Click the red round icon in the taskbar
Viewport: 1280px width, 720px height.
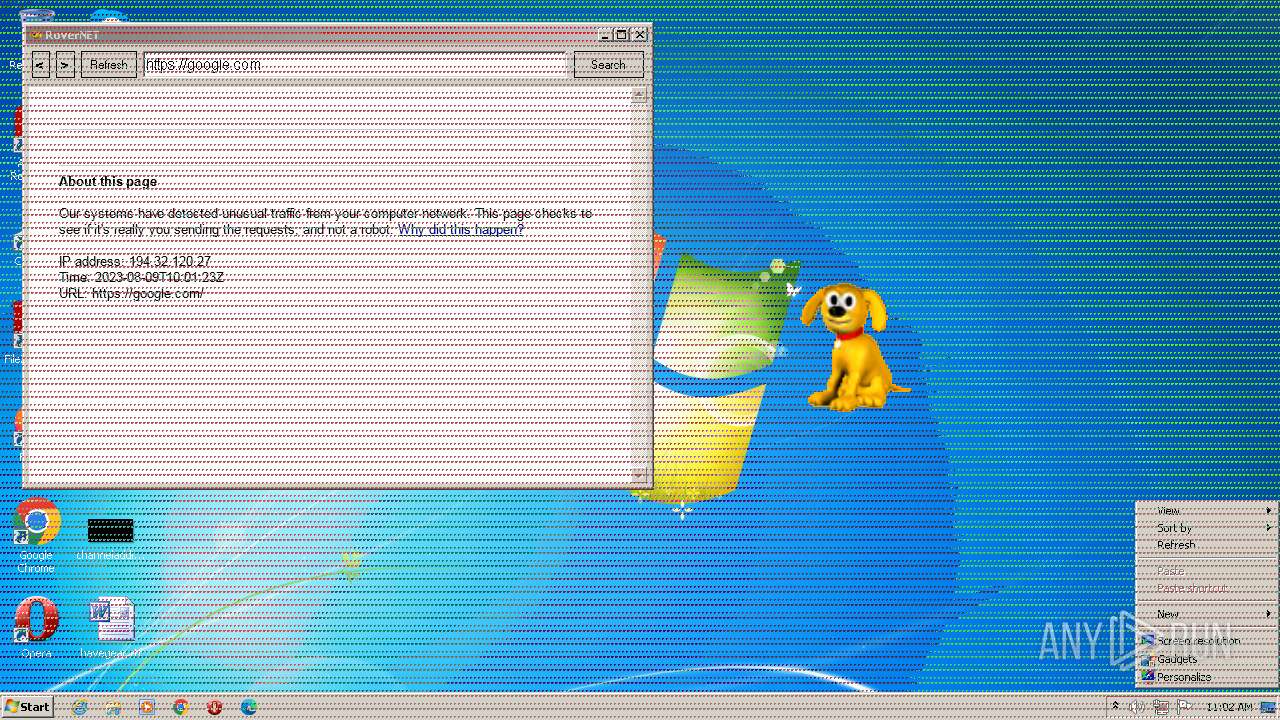tap(214, 707)
